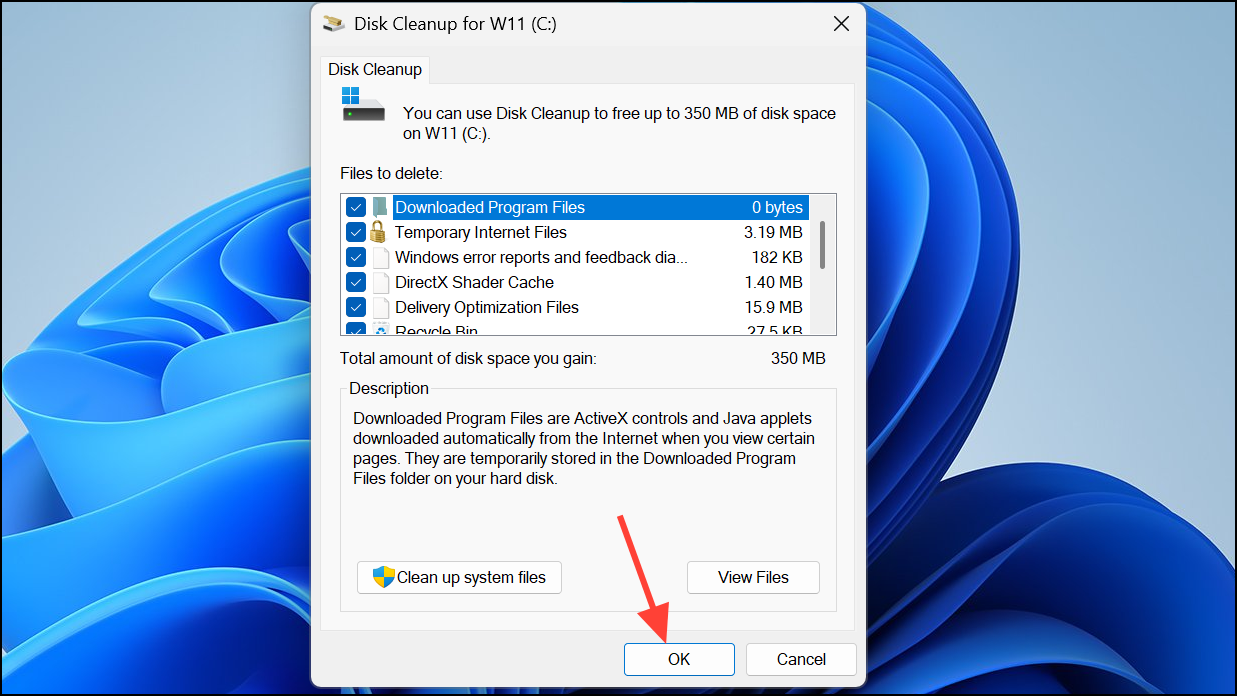Click the Recycle Bin icon in the list
Viewport: 1237px width, 696px height.
coord(380,328)
